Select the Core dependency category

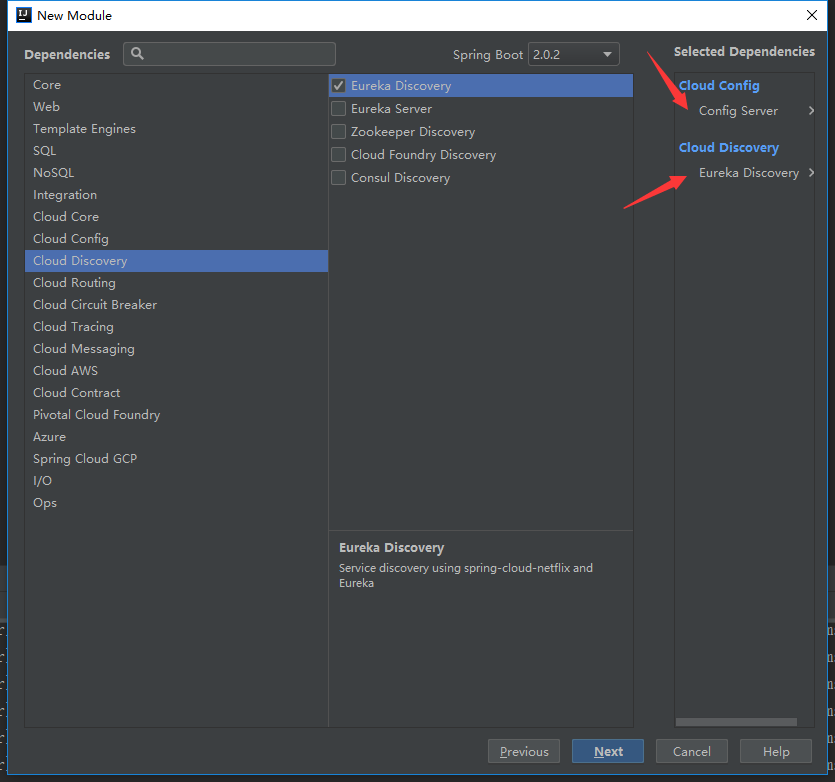176,85
